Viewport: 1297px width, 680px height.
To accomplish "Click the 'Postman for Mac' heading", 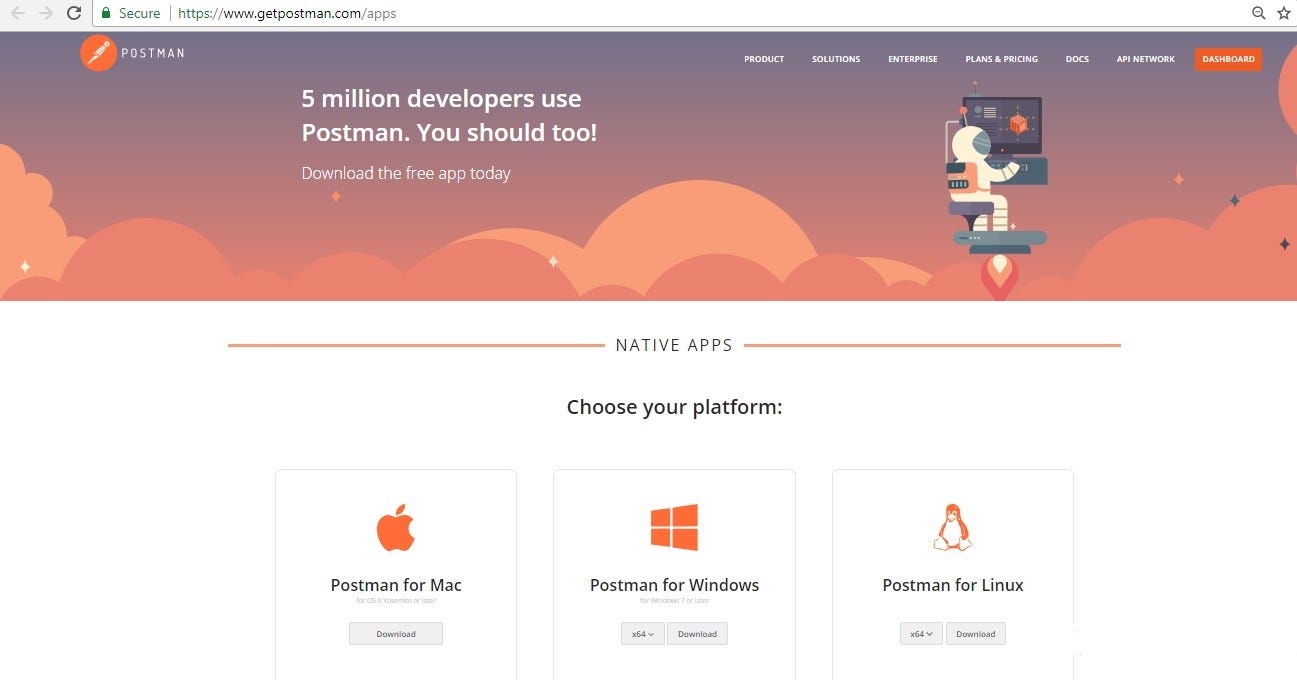I will pos(396,585).
